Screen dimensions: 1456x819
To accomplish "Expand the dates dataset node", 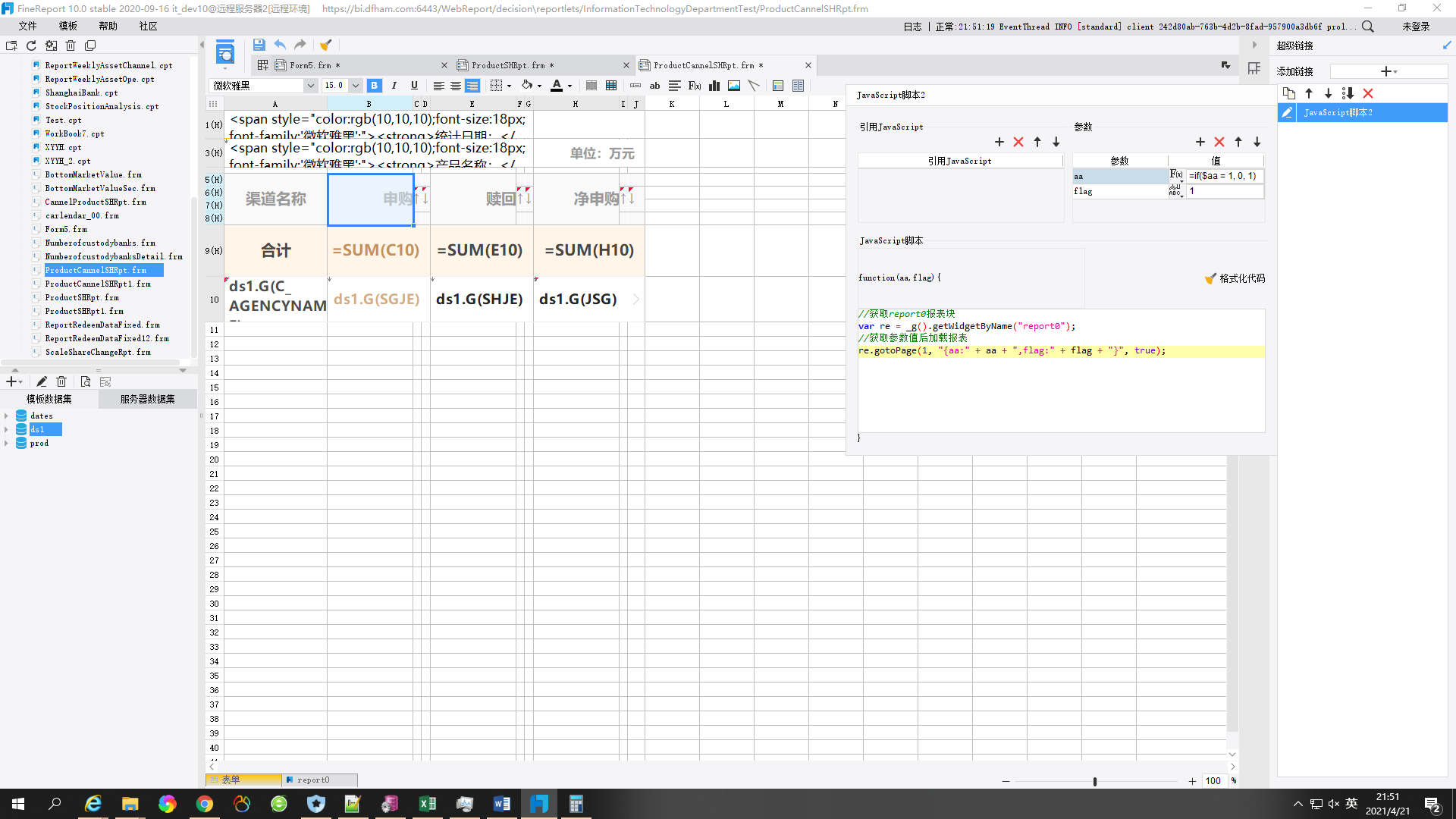I will coord(7,416).
